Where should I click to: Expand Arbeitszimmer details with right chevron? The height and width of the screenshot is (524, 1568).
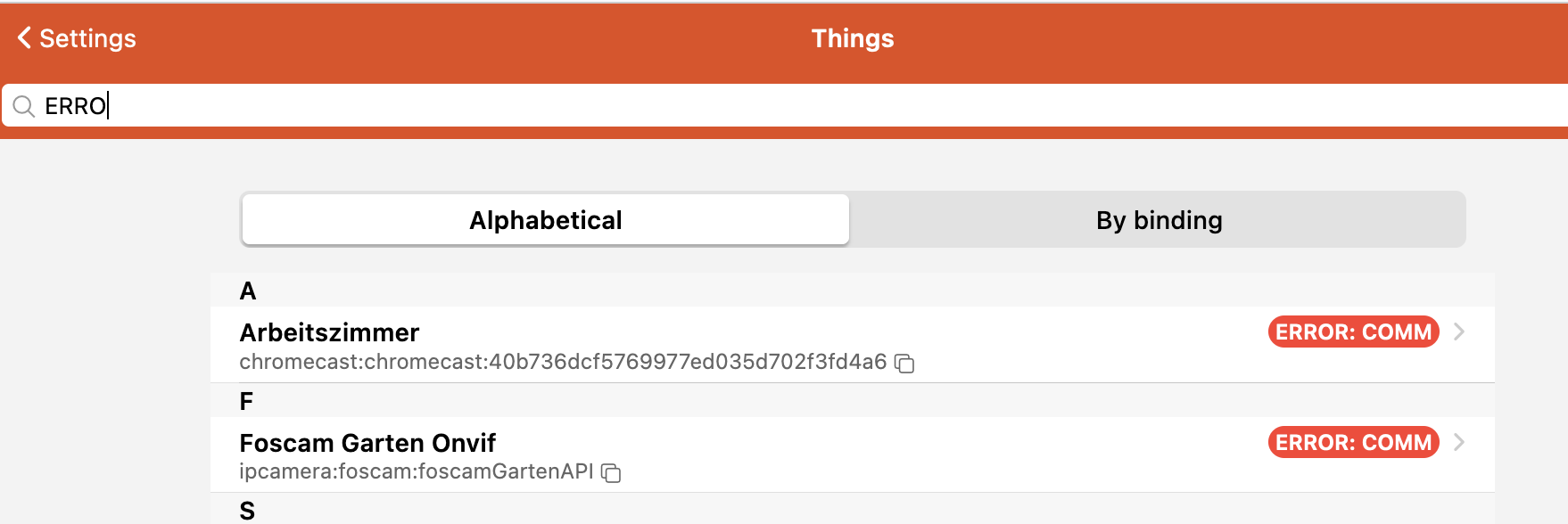(x=1459, y=332)
